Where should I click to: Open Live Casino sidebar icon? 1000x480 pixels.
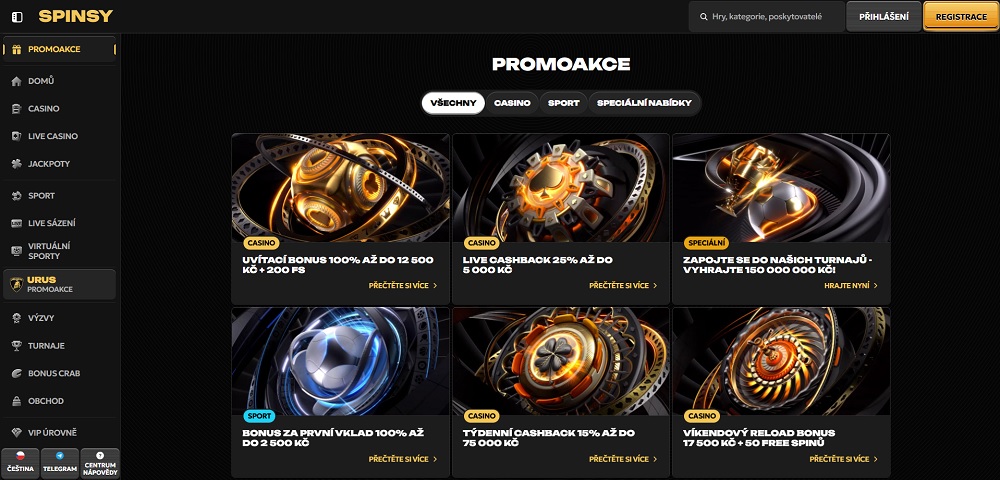[x=17, y=136]
